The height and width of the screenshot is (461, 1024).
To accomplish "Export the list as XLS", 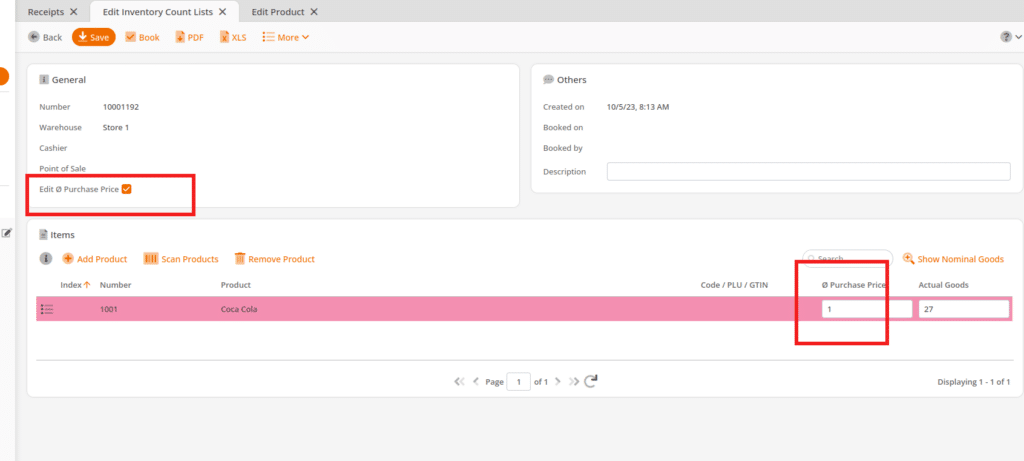I will click(233, 37).
